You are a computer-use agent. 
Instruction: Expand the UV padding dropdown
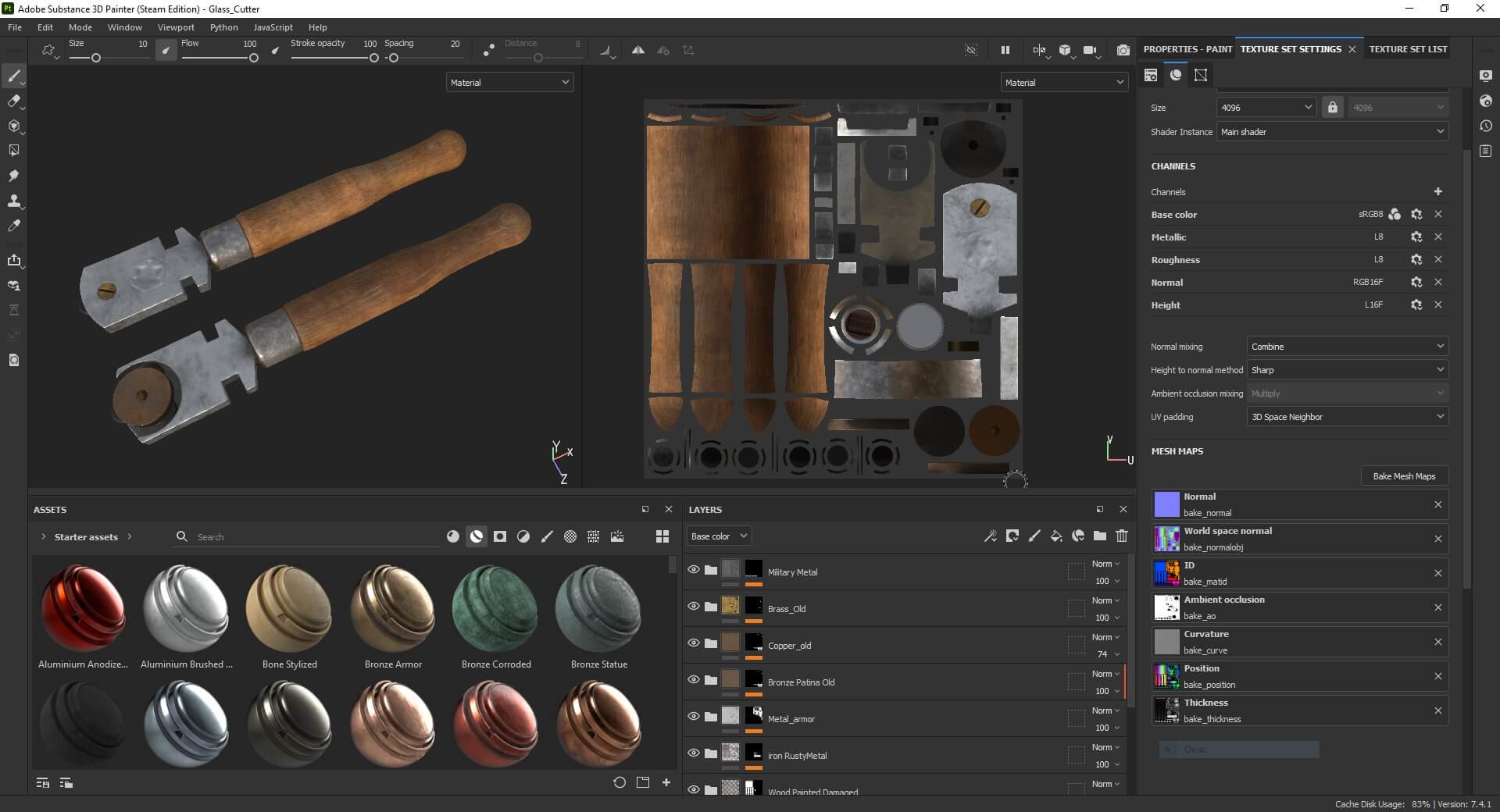pos(1347,417)
